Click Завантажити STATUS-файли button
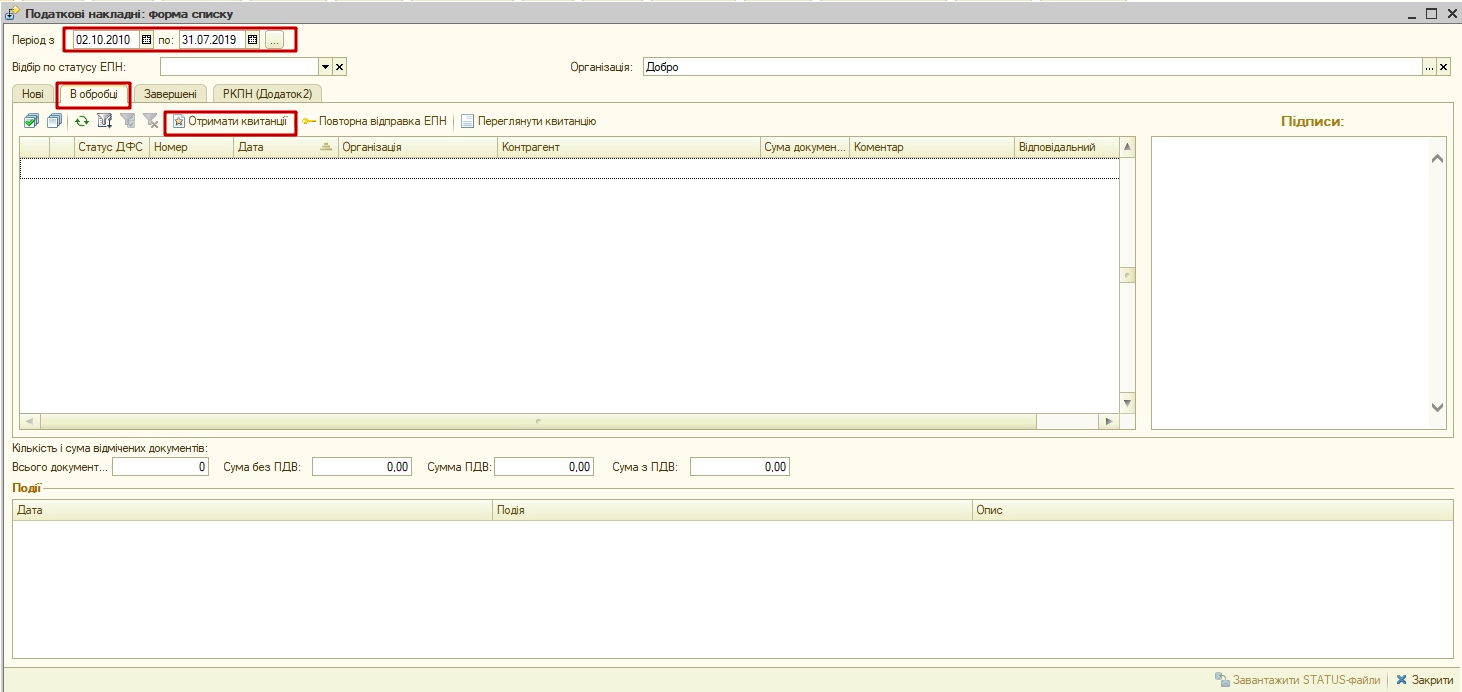This screenshot has height=692, width=1462. pos(1297,680)
